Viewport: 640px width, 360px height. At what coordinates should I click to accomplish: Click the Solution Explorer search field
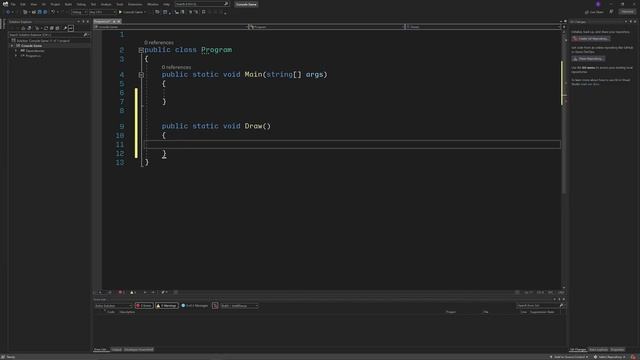[48, 35]
